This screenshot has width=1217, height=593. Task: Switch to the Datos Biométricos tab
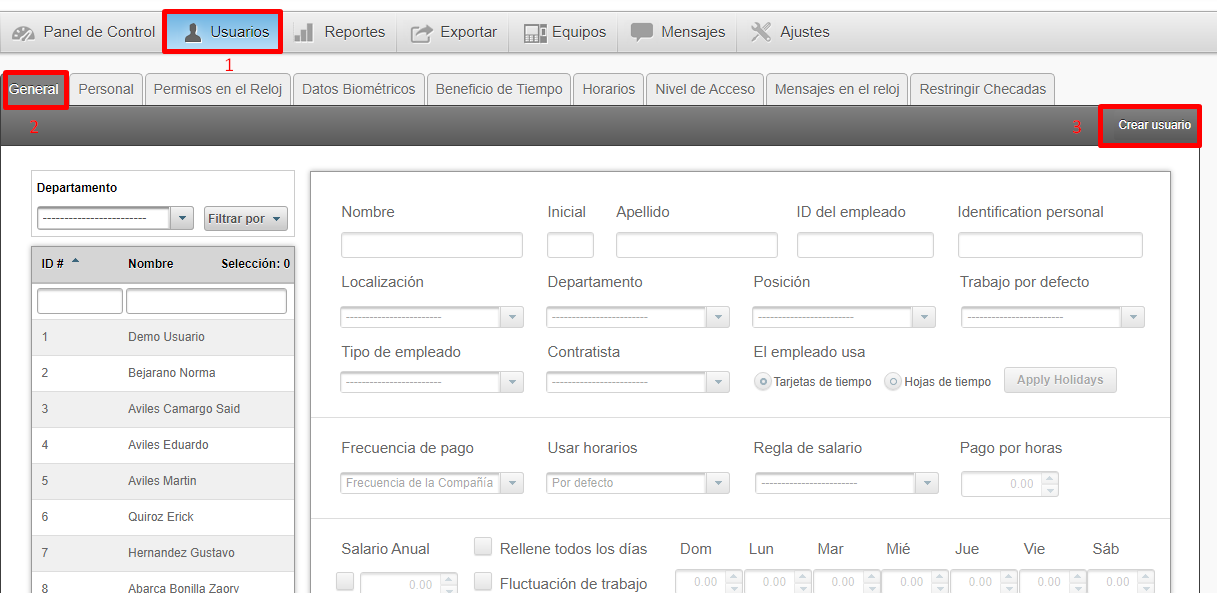358,89
